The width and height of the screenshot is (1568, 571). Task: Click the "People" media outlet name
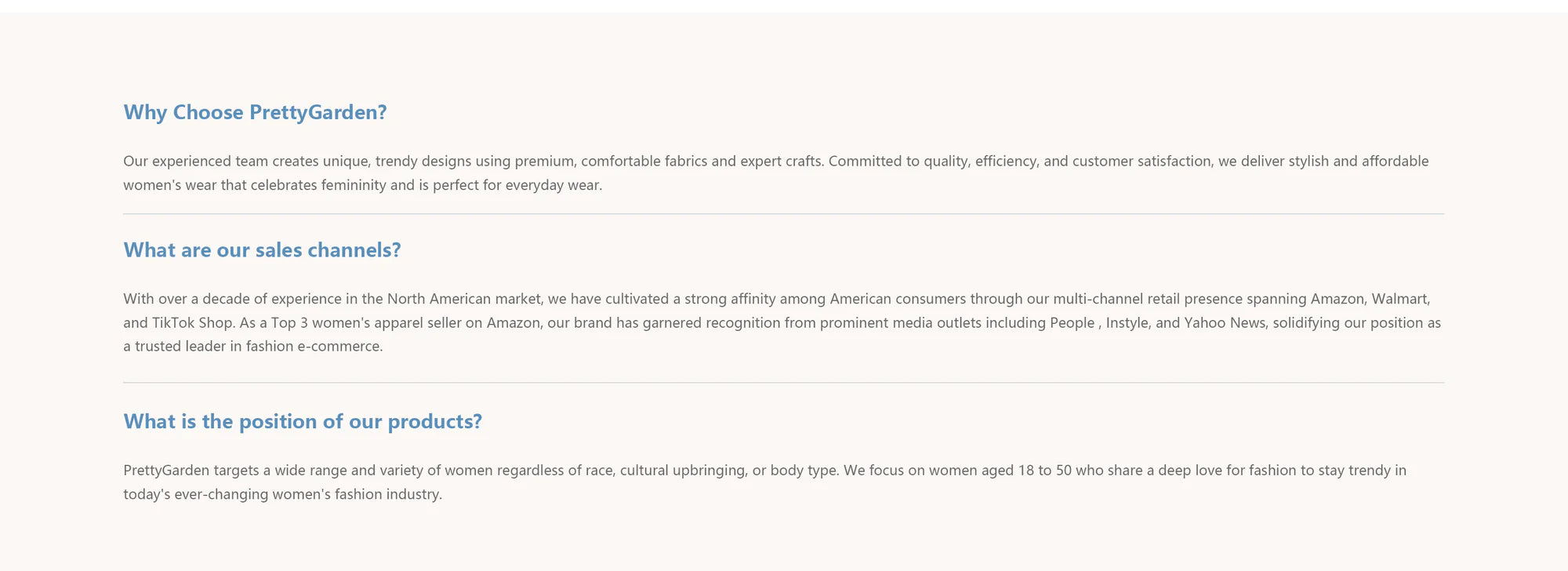click(x=1072, y=322)
